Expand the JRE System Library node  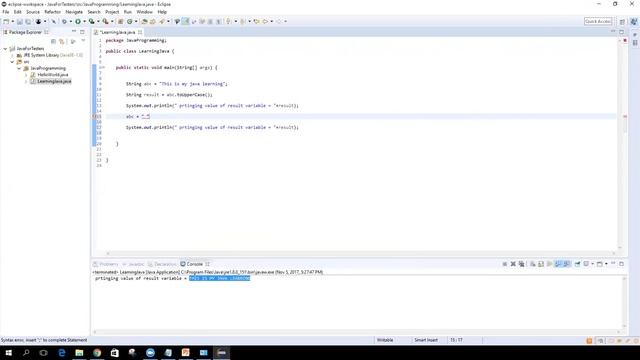tap(12, 55)
